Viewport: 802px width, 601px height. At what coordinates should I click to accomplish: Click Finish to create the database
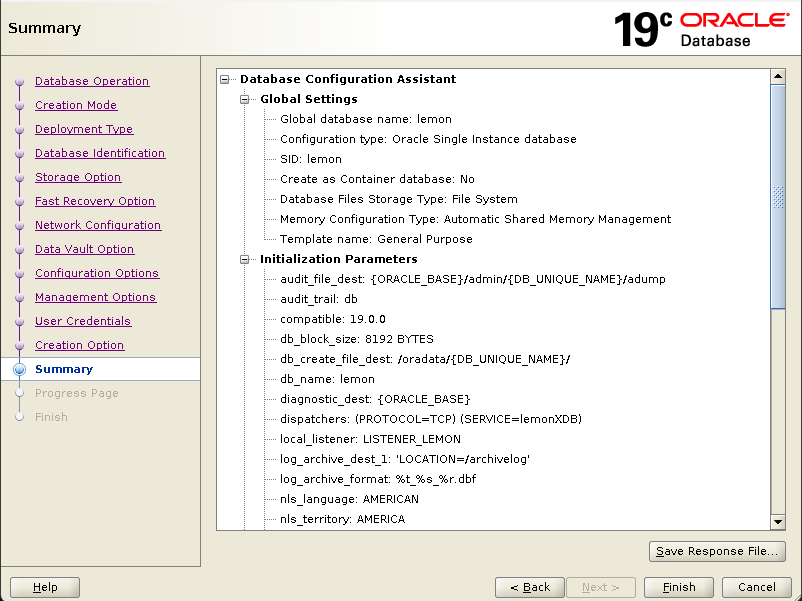pyautogui.click(x=679, y=587)
